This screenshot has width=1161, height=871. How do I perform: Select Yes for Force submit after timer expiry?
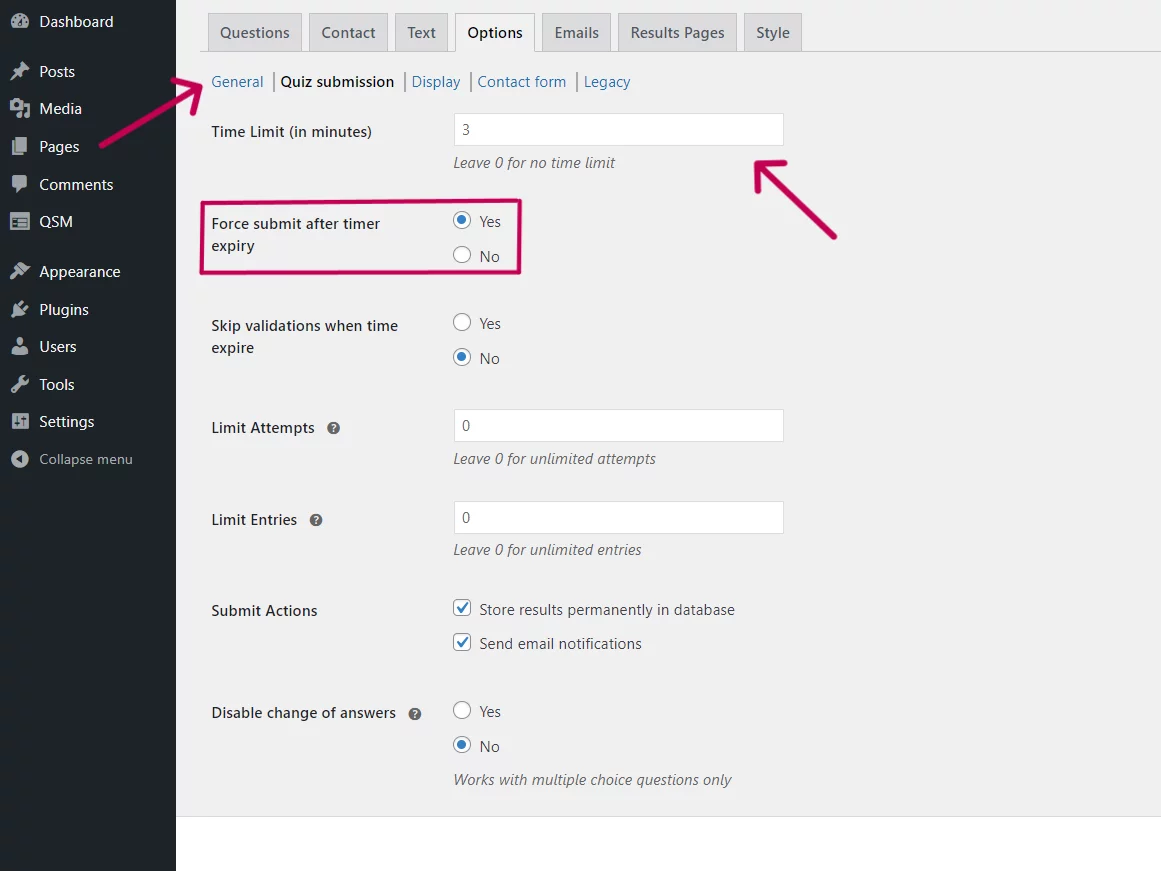coord(462,220)
